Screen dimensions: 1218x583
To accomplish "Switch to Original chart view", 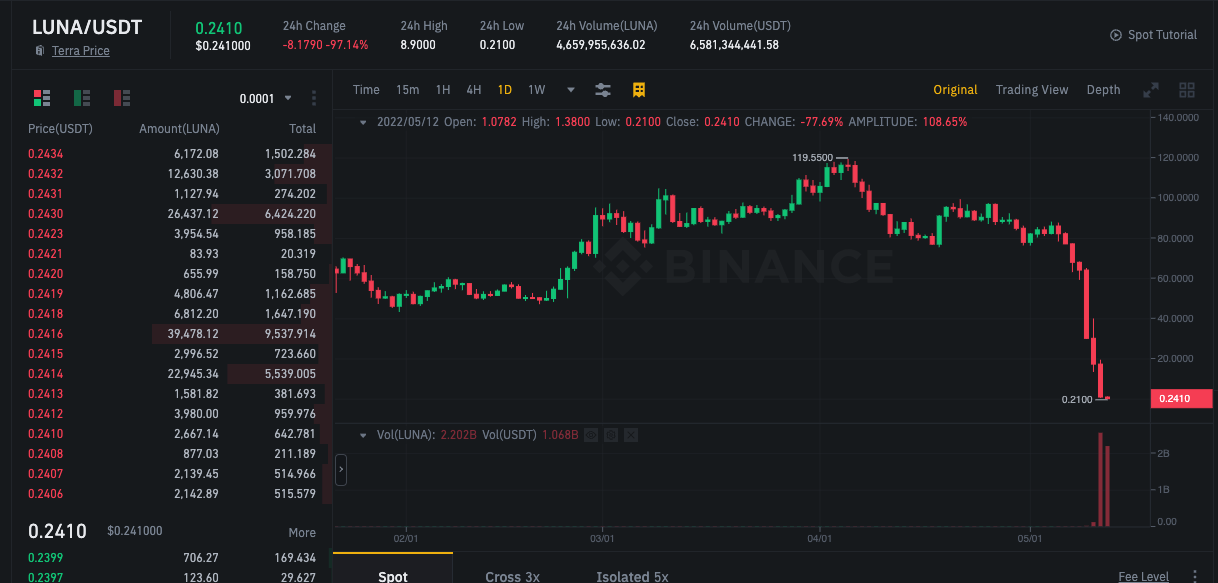I will (955, 90).
